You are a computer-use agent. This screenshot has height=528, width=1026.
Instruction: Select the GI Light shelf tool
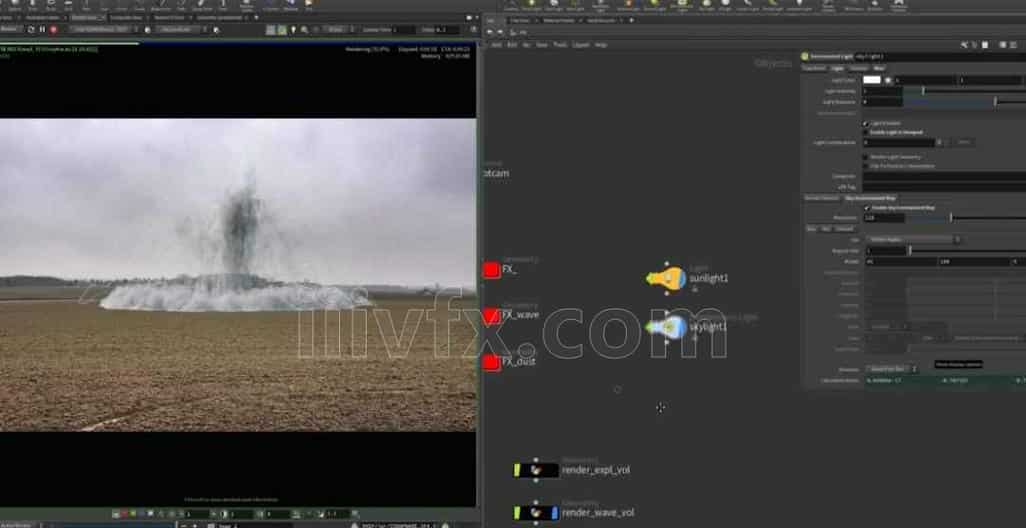coord(726,7)
